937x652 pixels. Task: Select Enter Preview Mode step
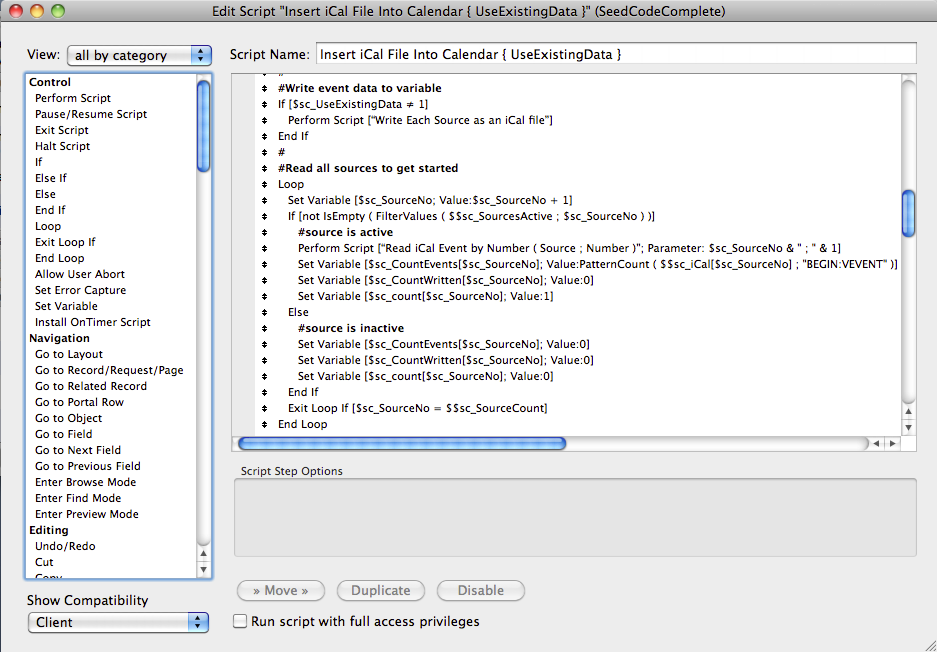[87, 515]
